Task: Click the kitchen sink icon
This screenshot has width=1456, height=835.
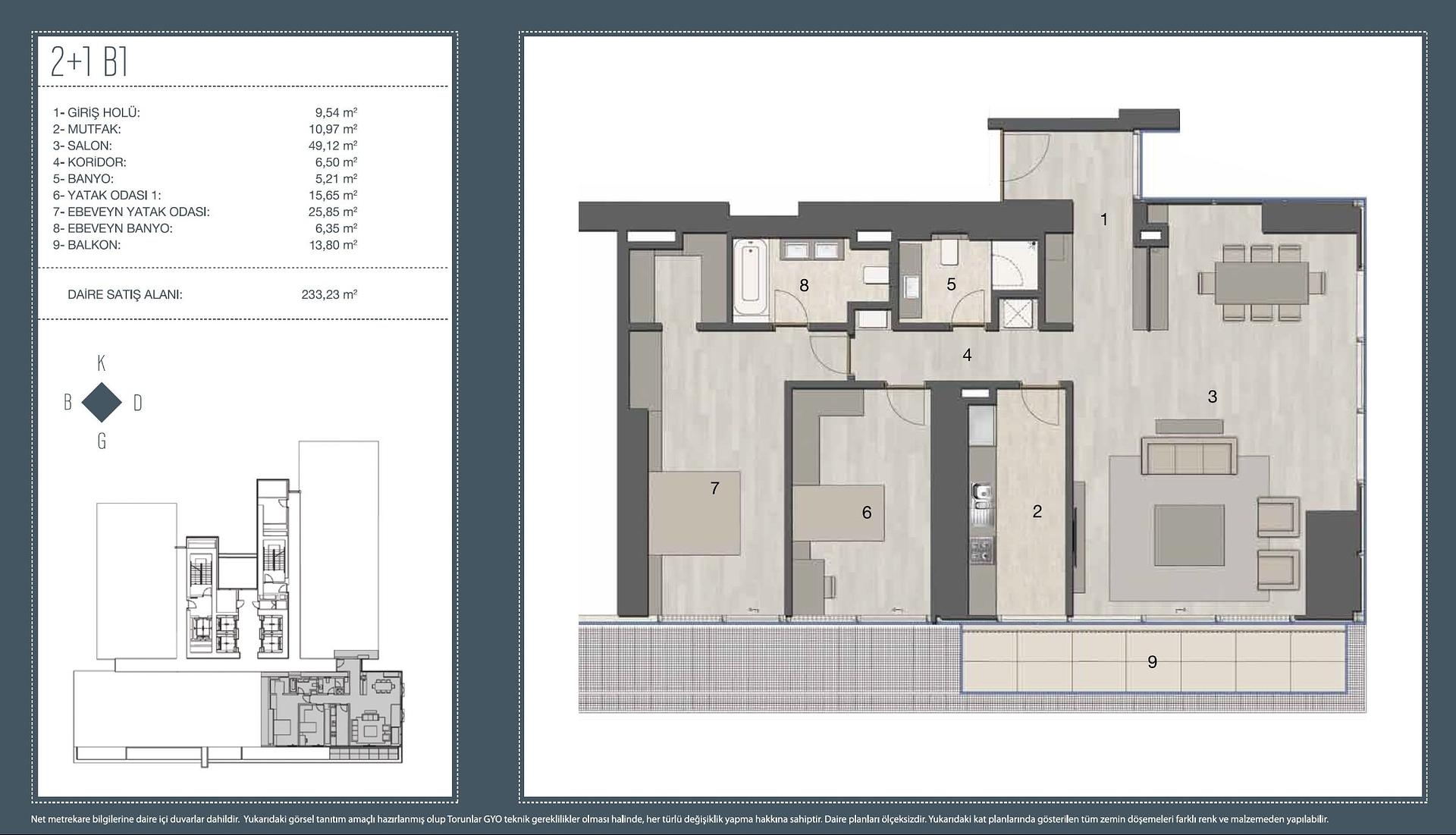Action: [982, 496]
